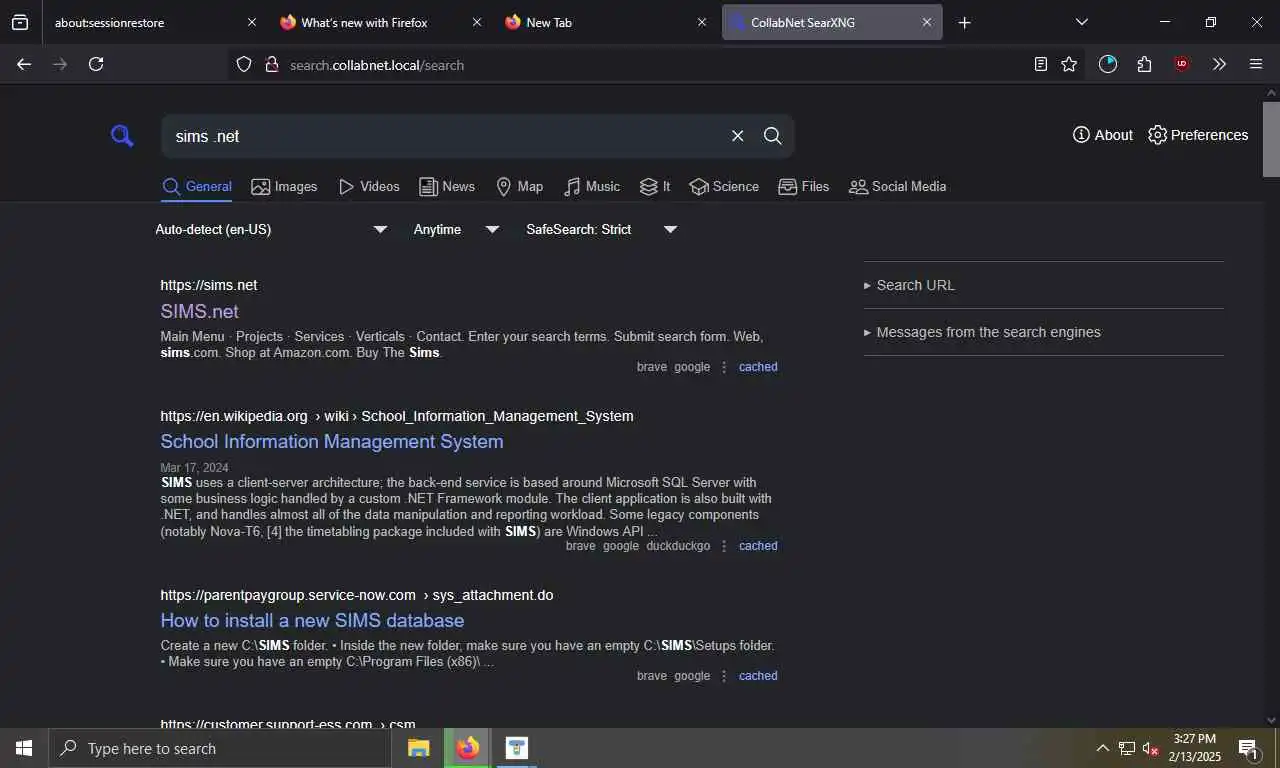Open network status tray icon

point(1127,748)
